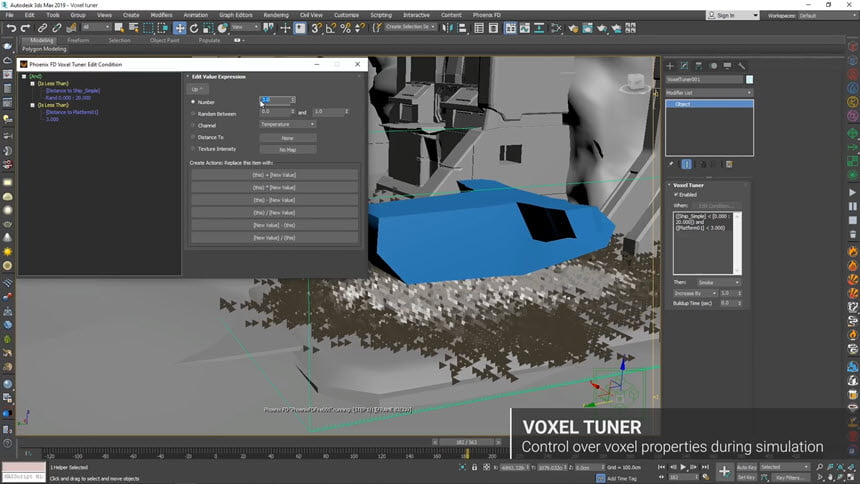Switch to the Object Paint ribbon tab
The height and width of the screenshot is (484, 860).
[165, 40]
